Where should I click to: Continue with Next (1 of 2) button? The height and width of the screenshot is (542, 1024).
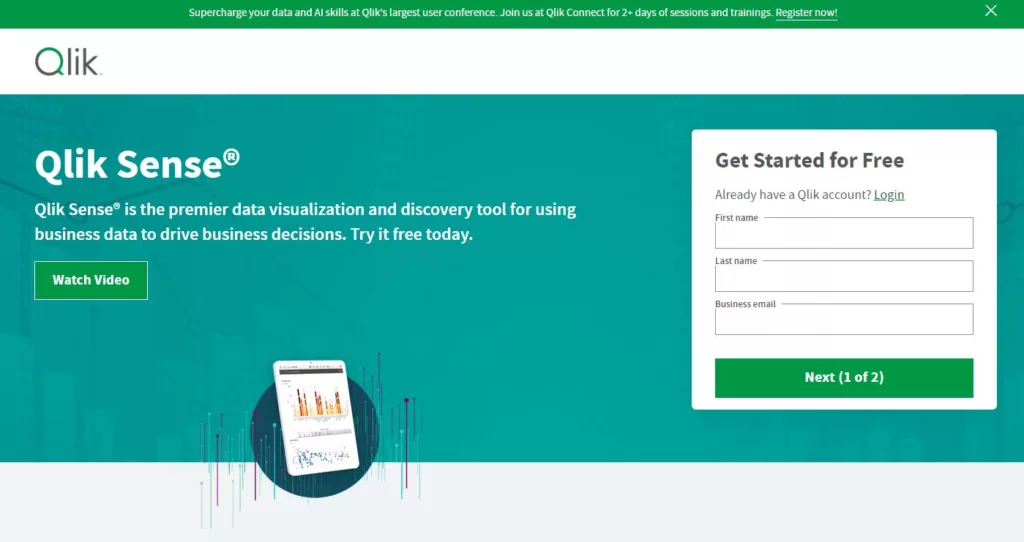(844, 377)
